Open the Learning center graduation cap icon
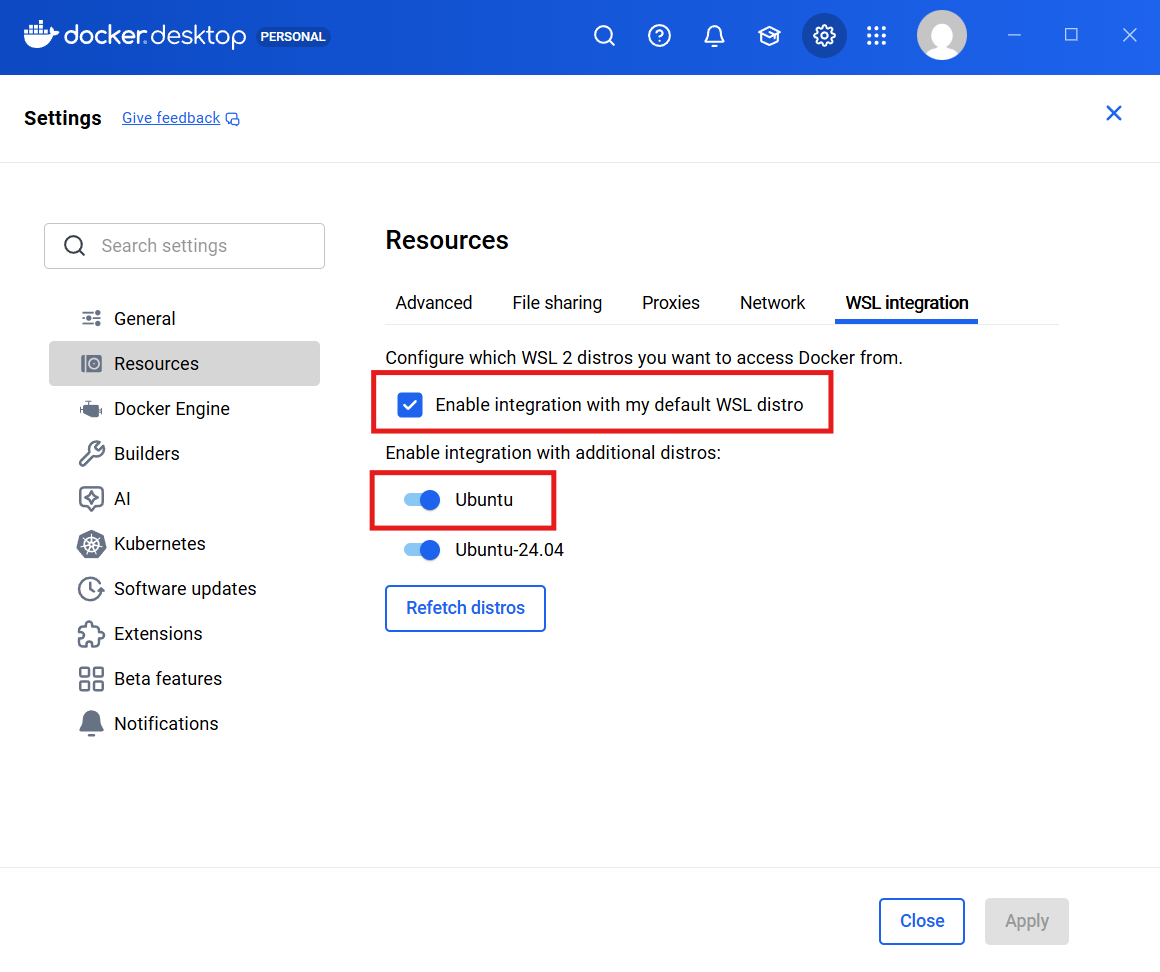 tap(769, 36)
